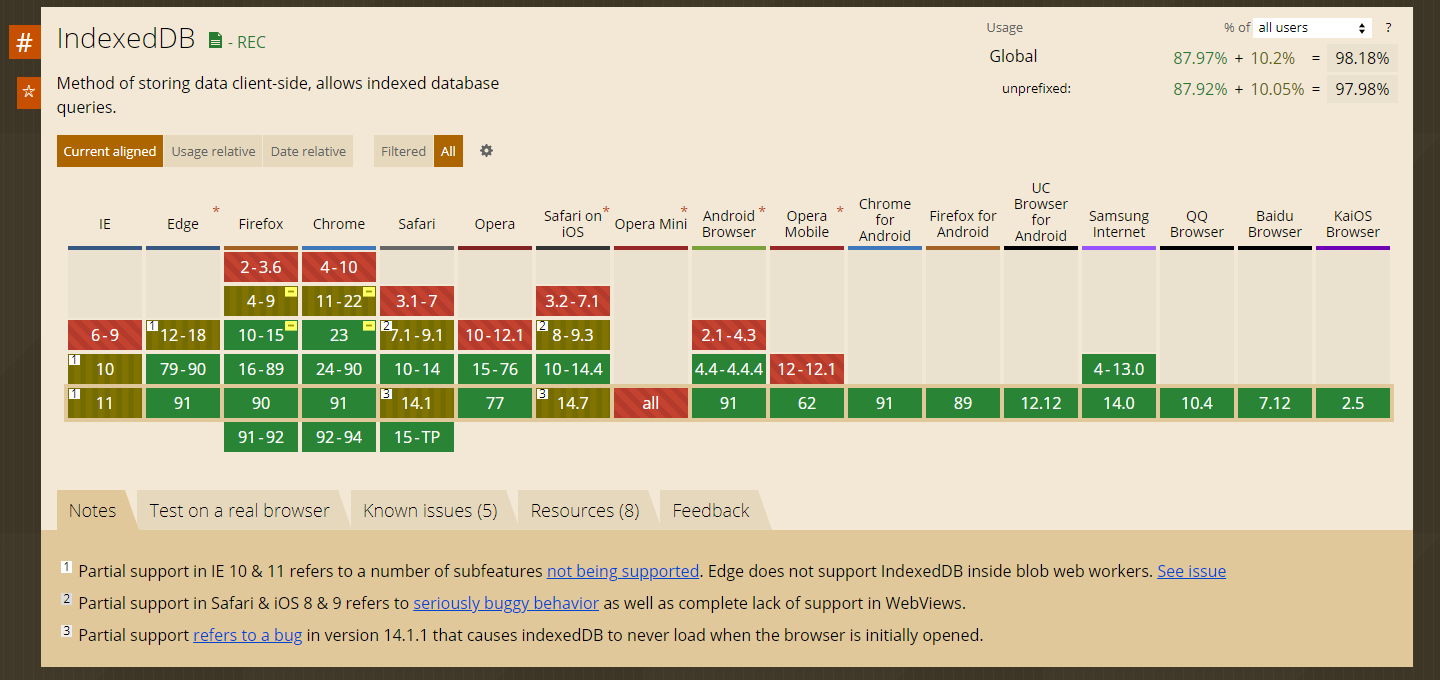Switch to Test on a real browser tab
This screenshot has width=1440, height=680.
click(x=240, y=510)
